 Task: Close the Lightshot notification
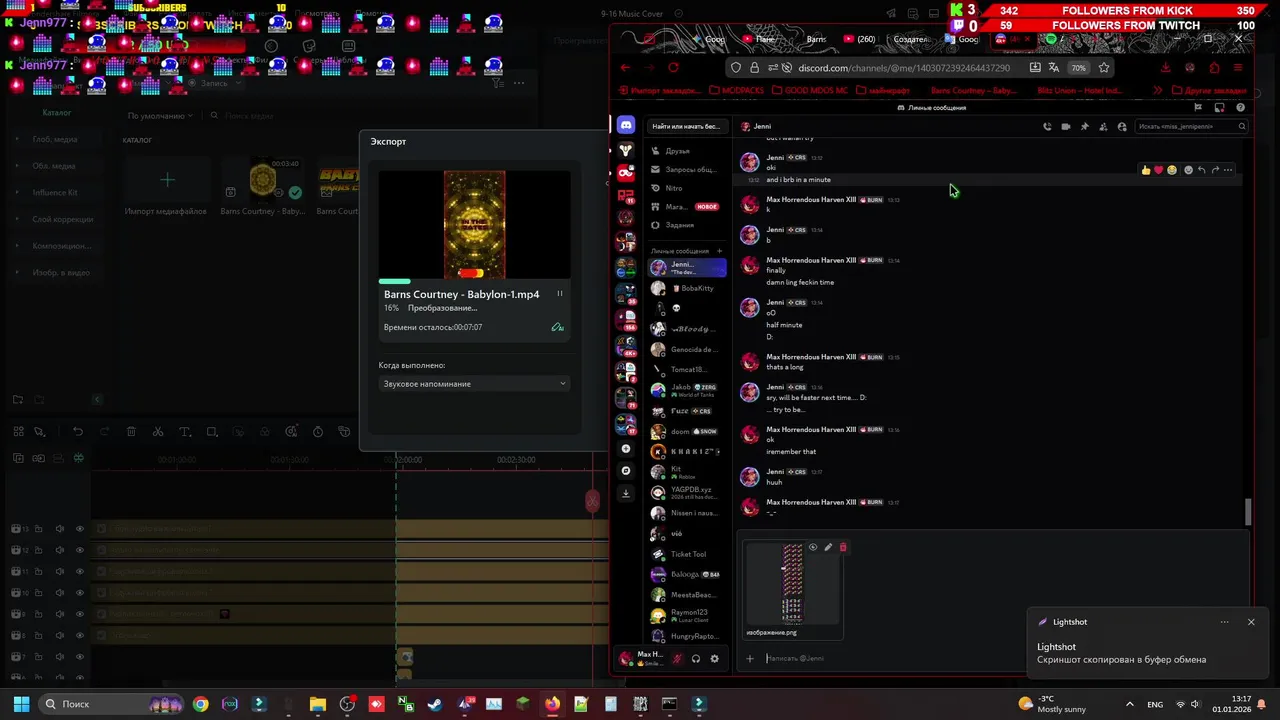[x=1251, y=622]
